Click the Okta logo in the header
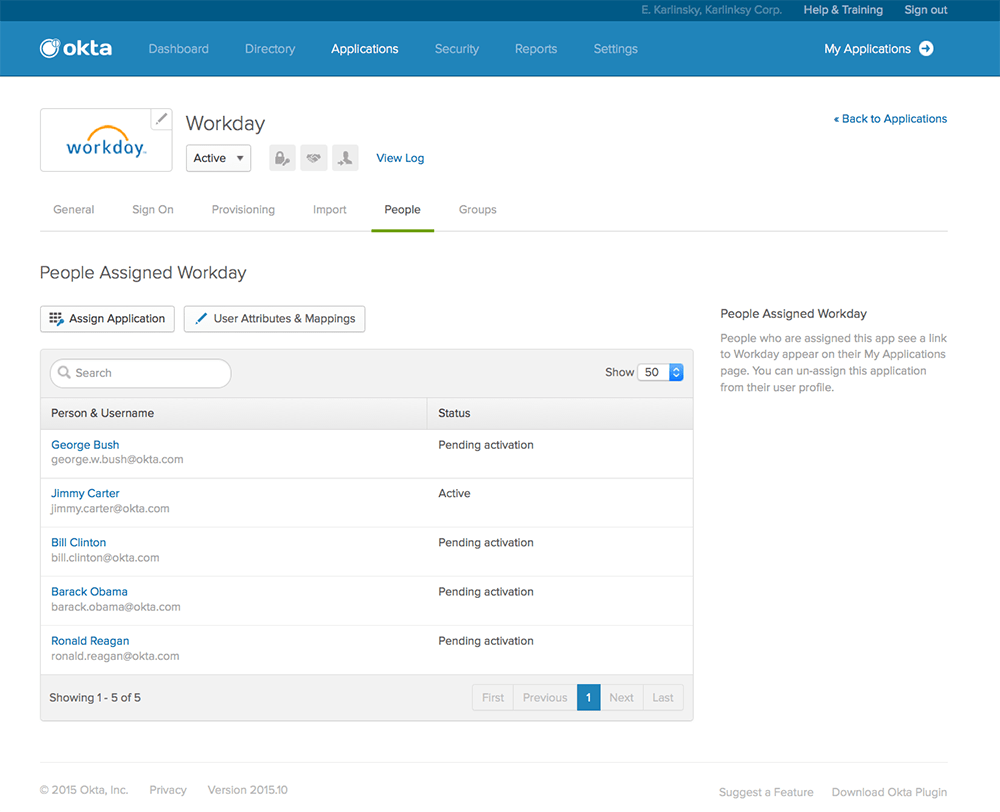This screenshot has height=812, width=1000. tap(76, 48)
